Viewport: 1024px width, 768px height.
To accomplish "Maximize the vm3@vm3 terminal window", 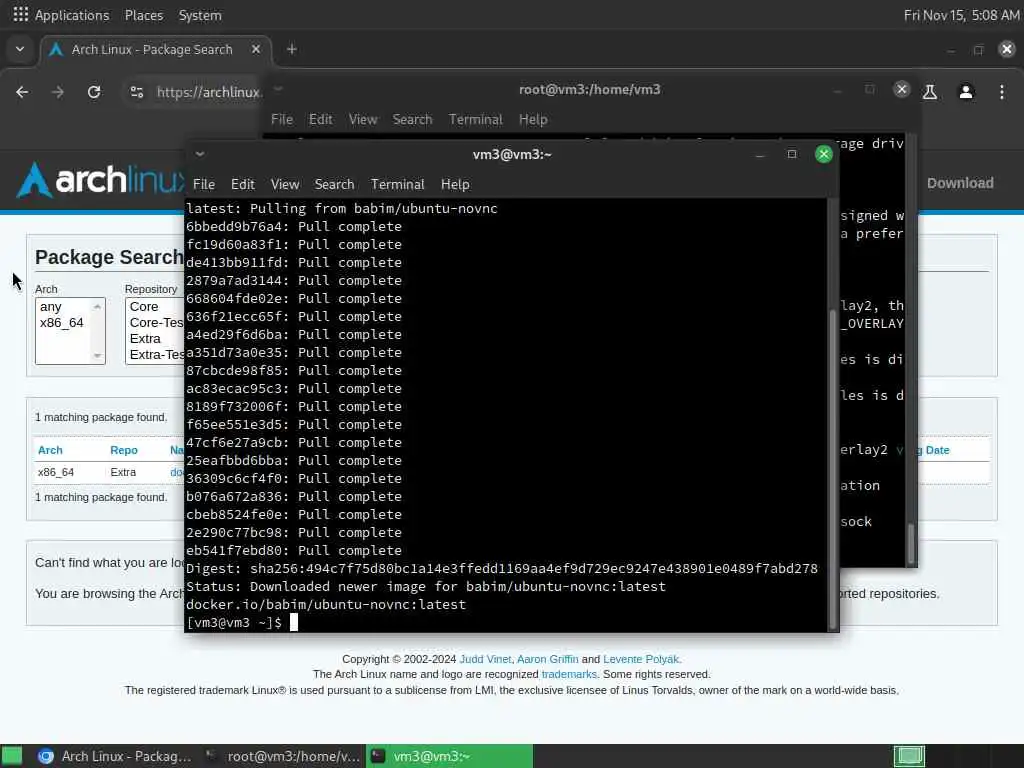I will pyautogui.click(x=792, y=154).
